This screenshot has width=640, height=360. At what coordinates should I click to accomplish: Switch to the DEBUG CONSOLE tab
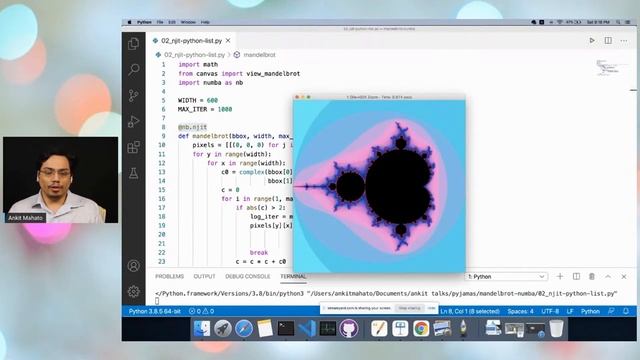(x=248, y=276)
